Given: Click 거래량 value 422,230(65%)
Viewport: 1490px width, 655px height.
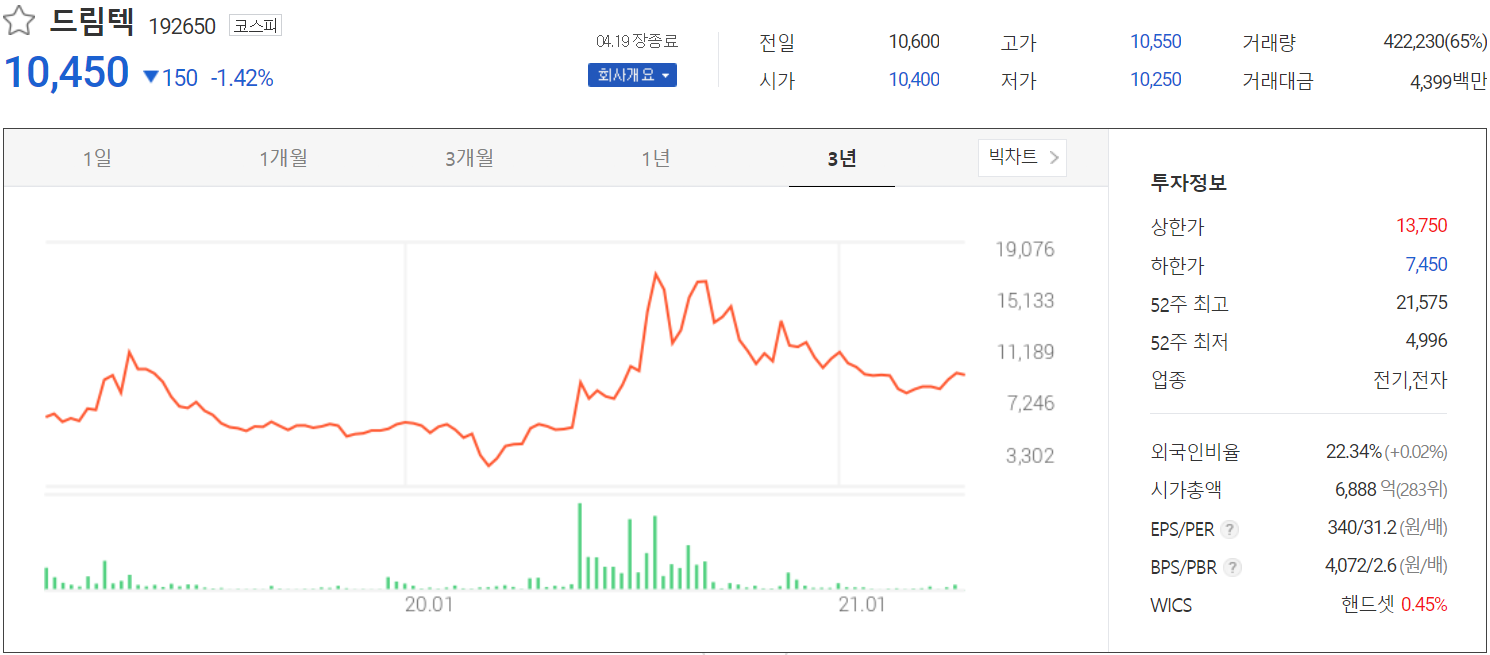Looking at the screenshot, I should (x=1435, y=42).
